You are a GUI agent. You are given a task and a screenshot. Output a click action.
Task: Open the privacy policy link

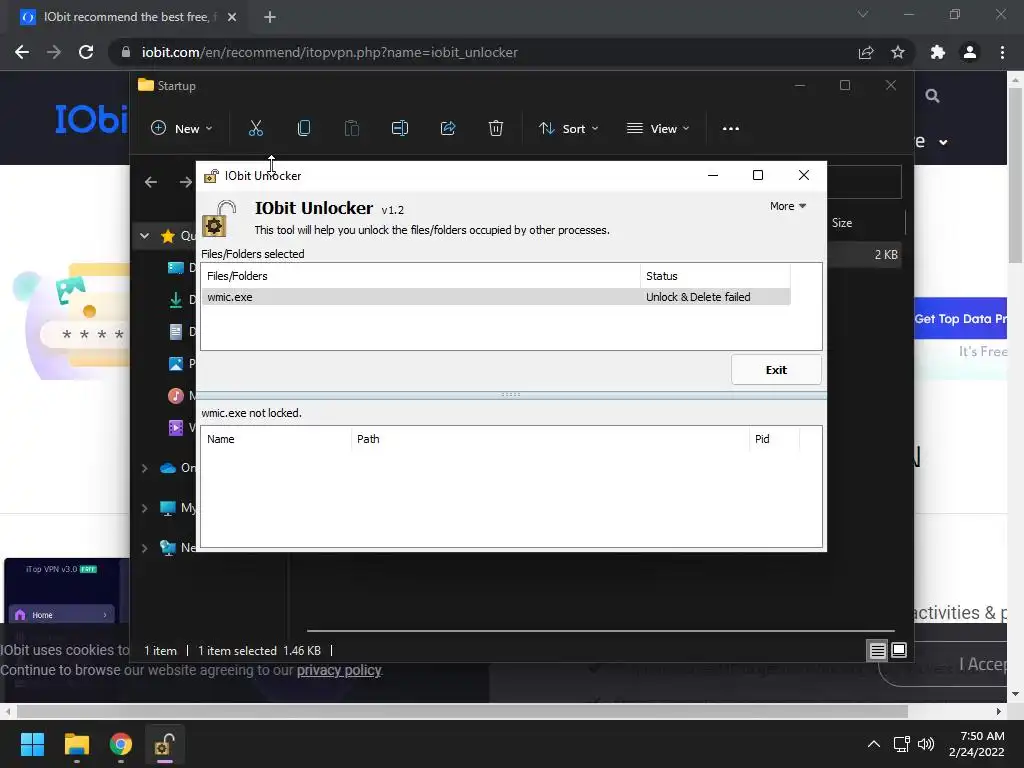click(339, 670)
